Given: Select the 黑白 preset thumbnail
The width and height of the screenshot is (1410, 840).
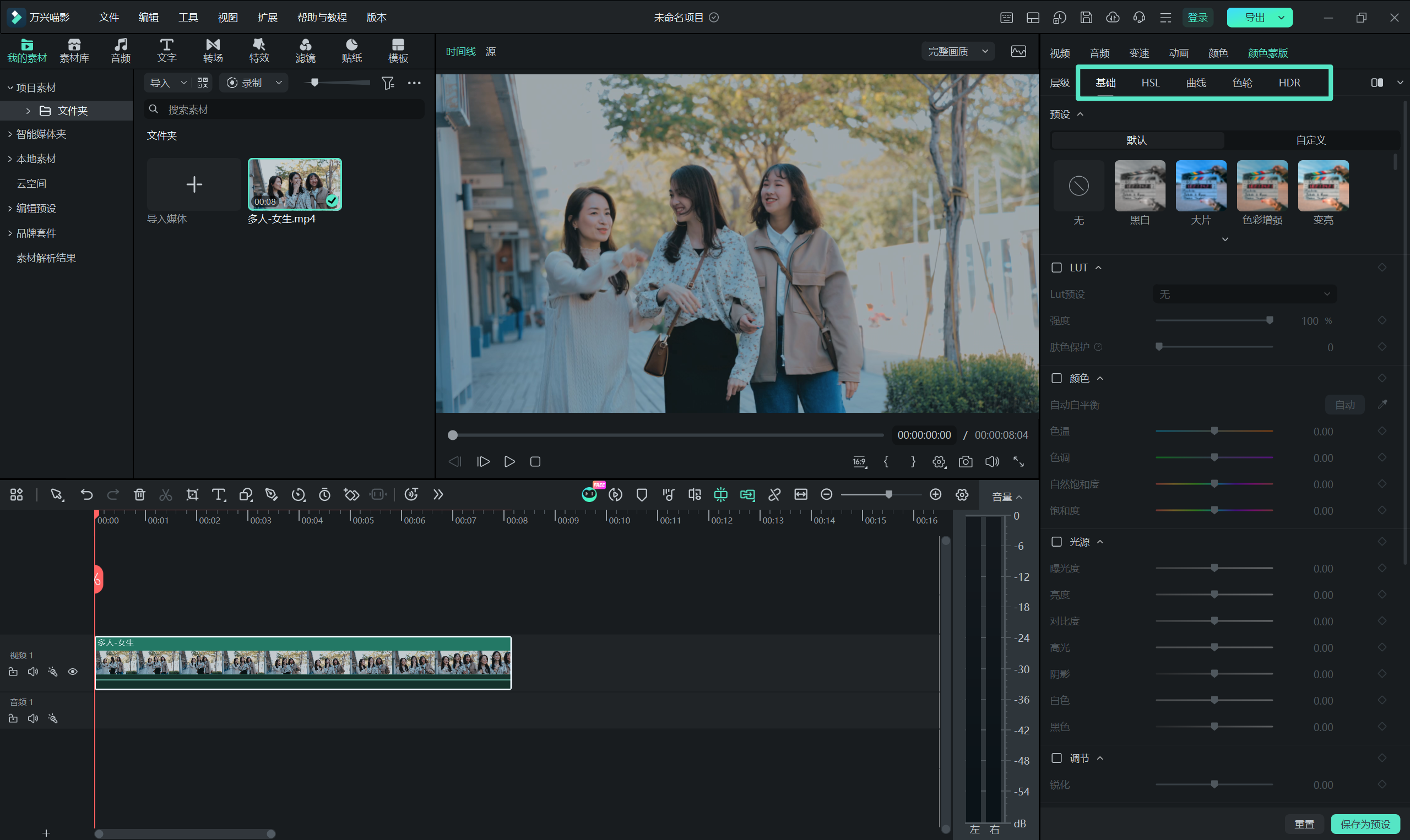Looking at the screenshot, I should point(1140,186).
